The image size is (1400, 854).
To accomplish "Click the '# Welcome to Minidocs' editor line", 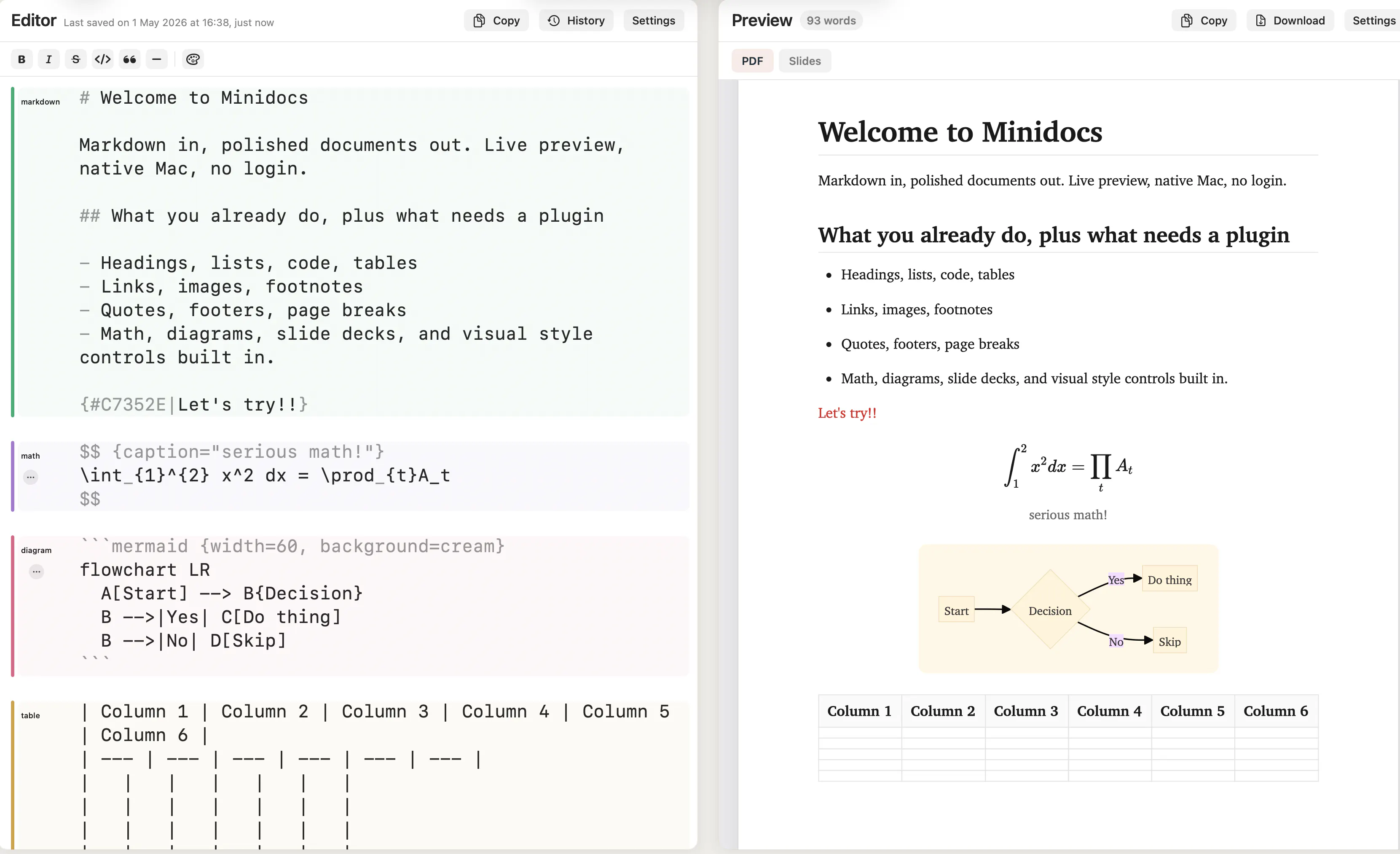I will (194, 98).
